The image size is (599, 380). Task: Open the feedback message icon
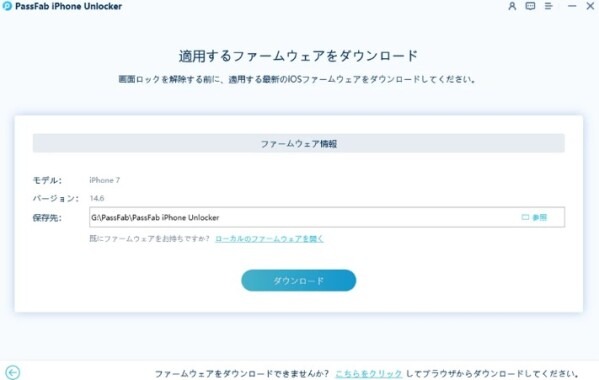530,6
